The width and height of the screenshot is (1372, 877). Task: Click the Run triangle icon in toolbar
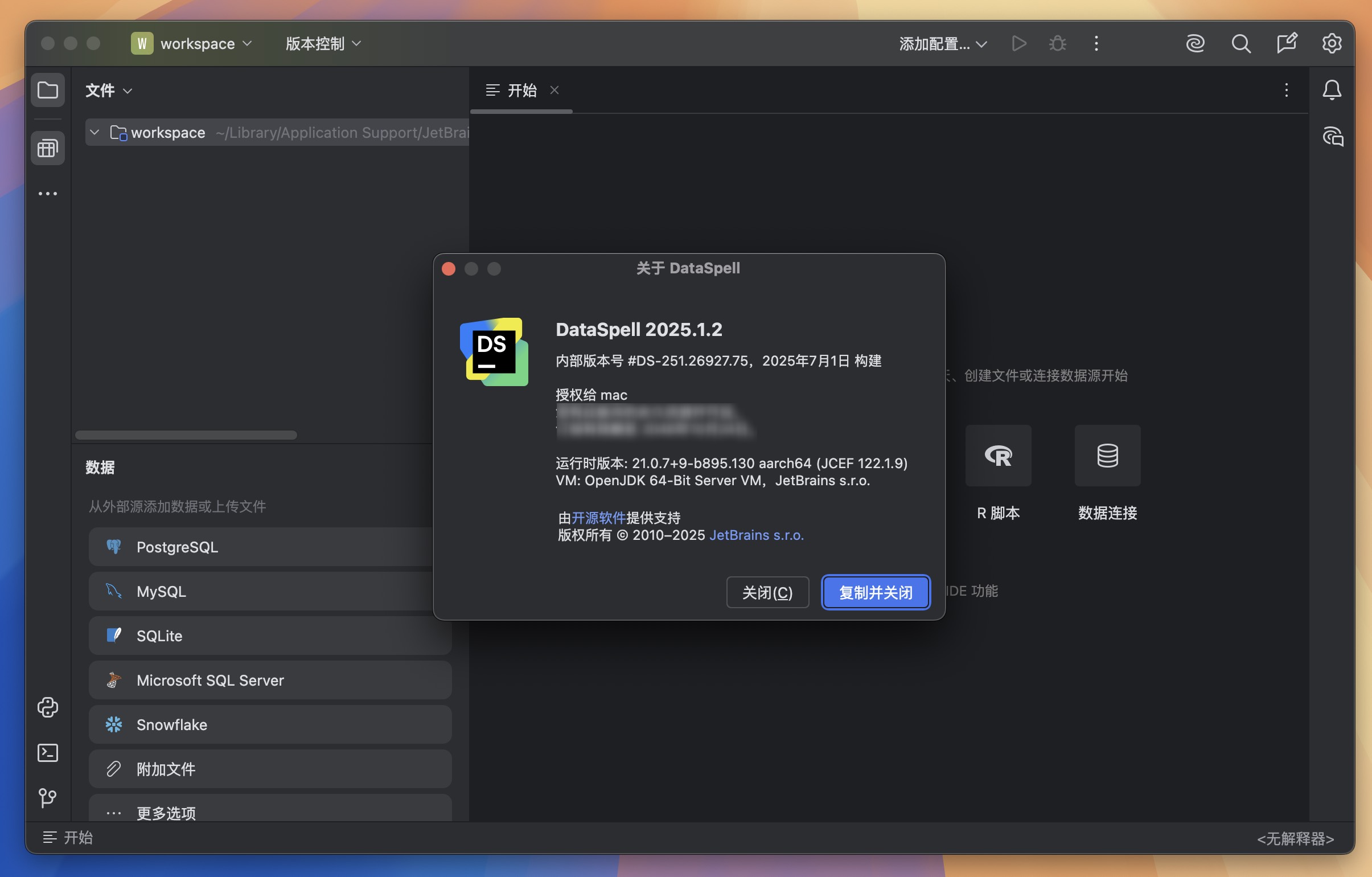tap(1019, 43)
